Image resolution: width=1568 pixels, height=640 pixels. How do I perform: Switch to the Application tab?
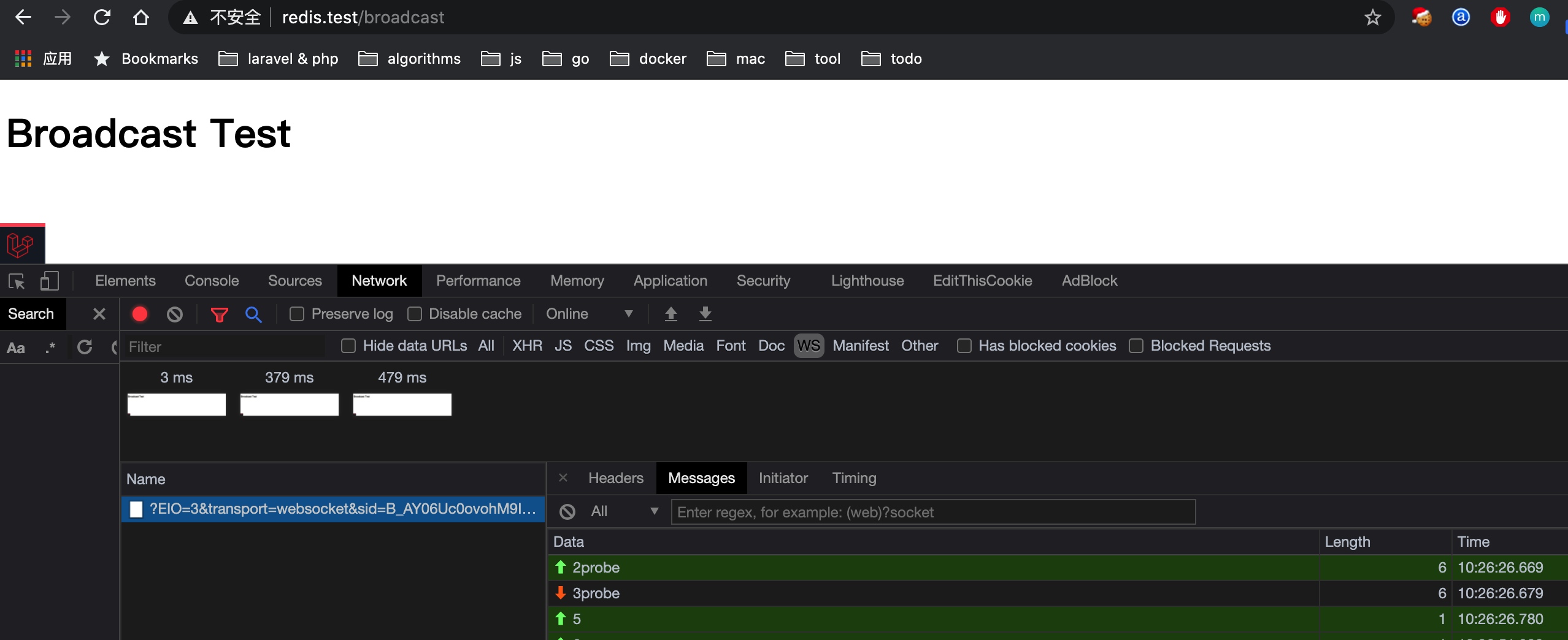click(671, 281)
